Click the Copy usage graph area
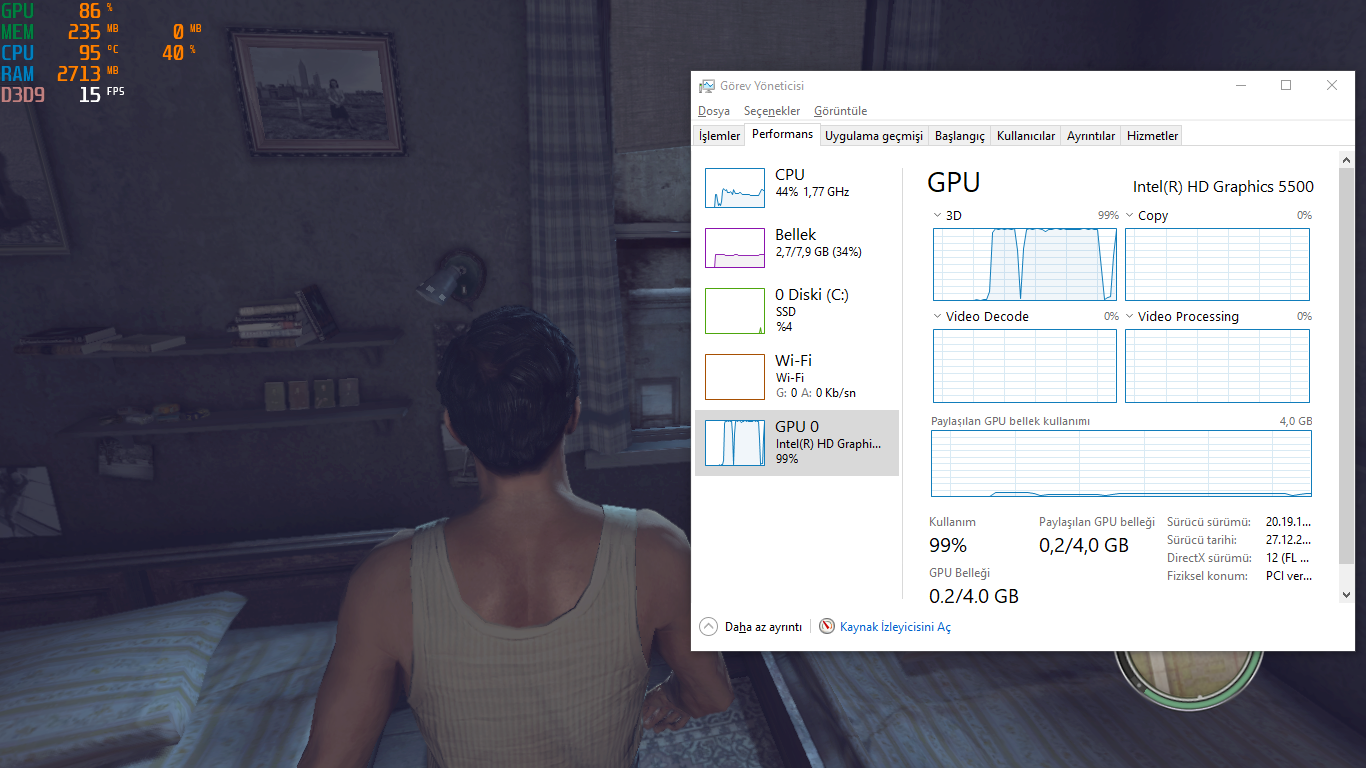The width and height of the screenshot is (1366, 768). [x=1217, y=264]
